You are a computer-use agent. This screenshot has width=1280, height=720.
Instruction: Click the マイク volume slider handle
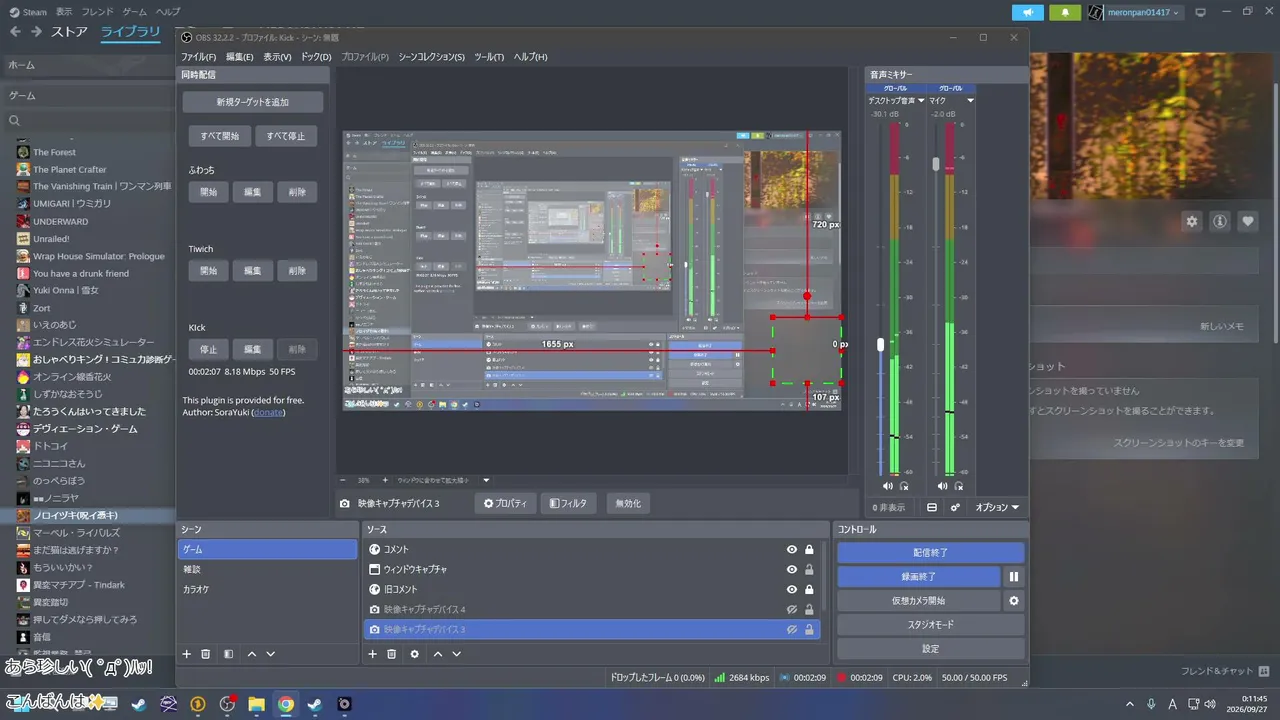pos(937,164)
